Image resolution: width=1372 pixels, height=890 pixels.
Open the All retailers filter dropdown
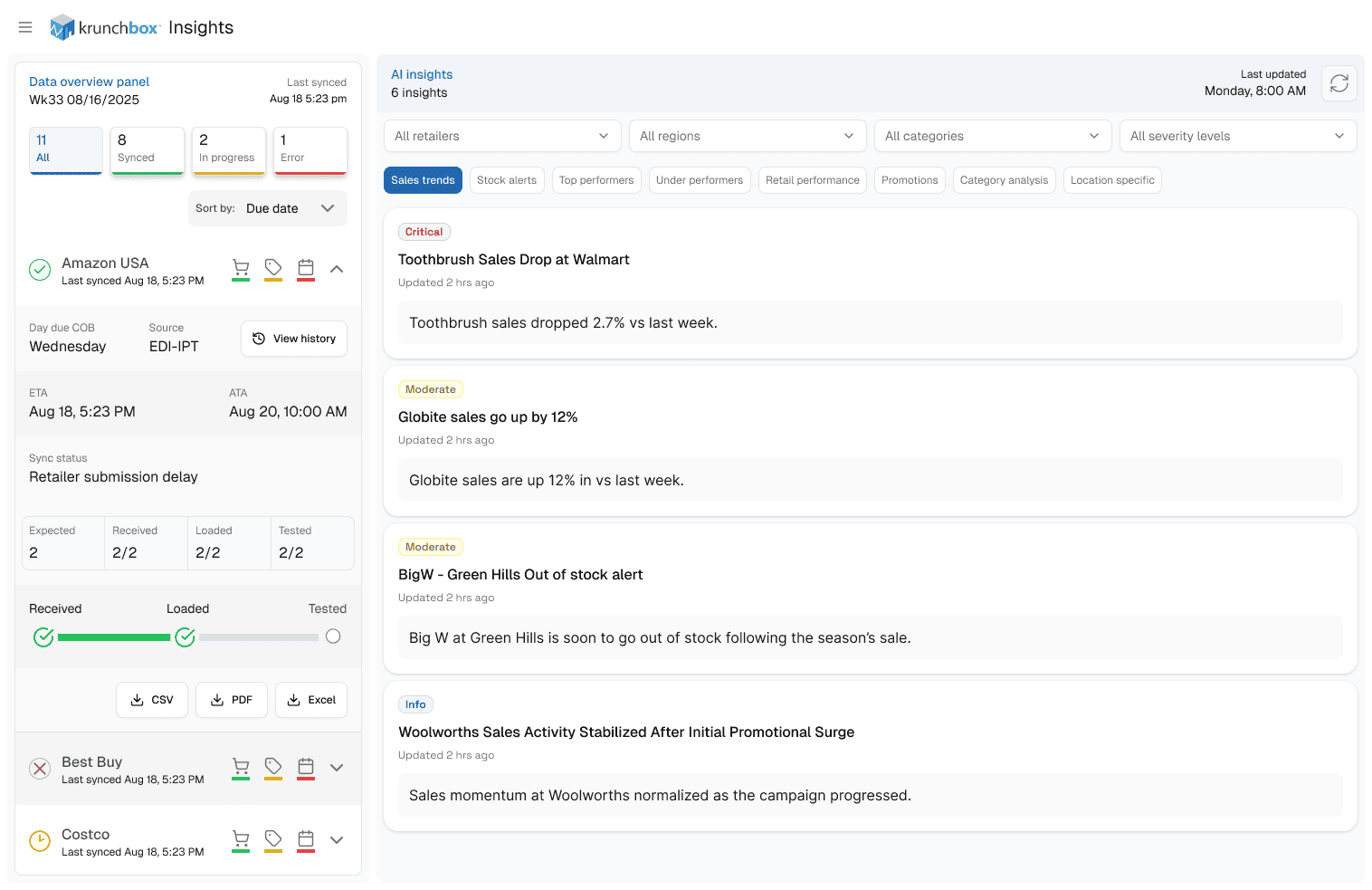pyautogui.click(x=502, y=136)
